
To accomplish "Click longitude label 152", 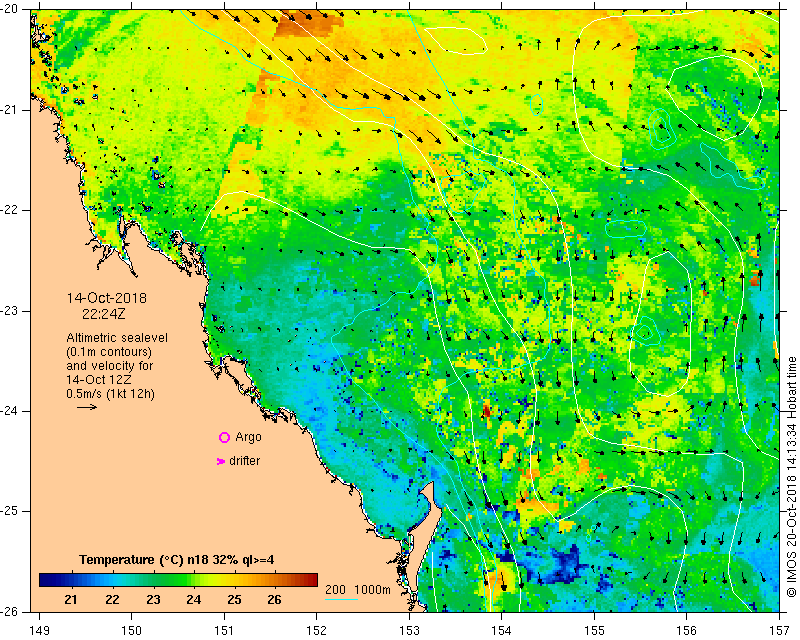I will [316, 630].
